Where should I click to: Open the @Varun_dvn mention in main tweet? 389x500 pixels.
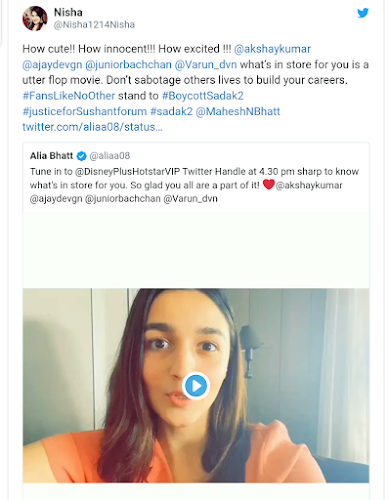click(x=206, y=65)
